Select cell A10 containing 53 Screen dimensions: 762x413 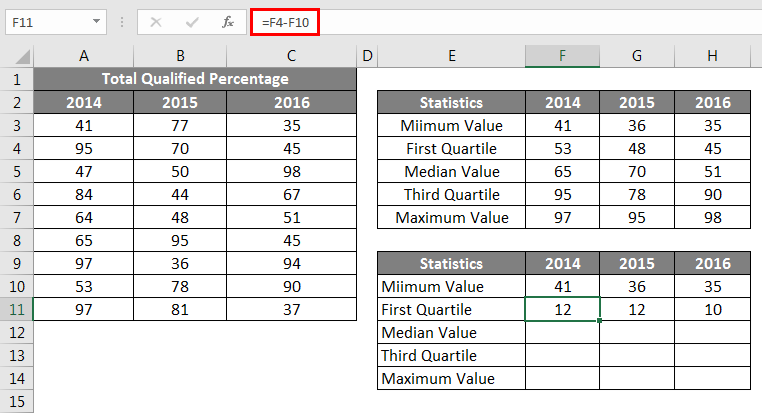coord(84,286)
